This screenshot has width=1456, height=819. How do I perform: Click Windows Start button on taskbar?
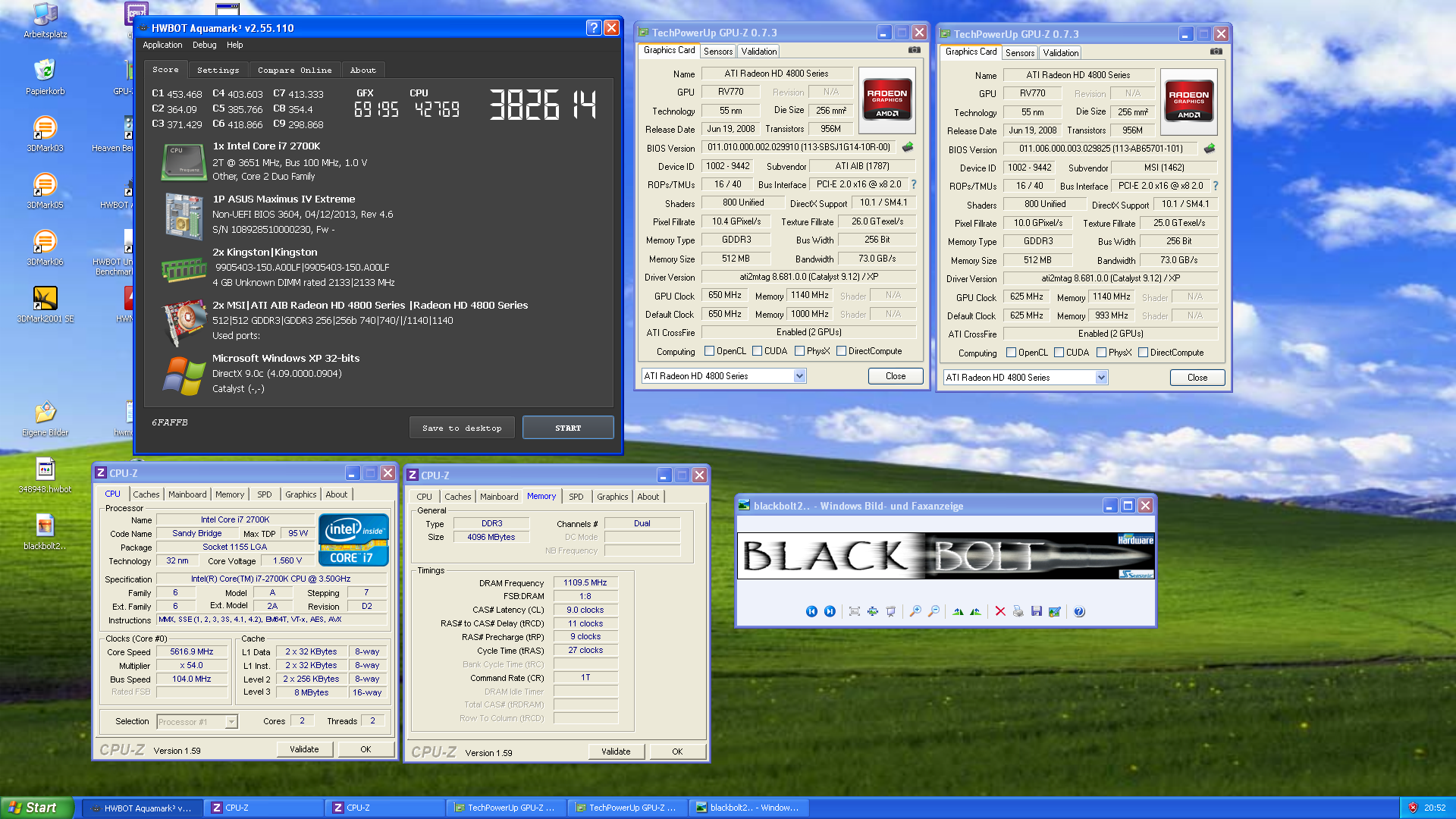(36, 808)
